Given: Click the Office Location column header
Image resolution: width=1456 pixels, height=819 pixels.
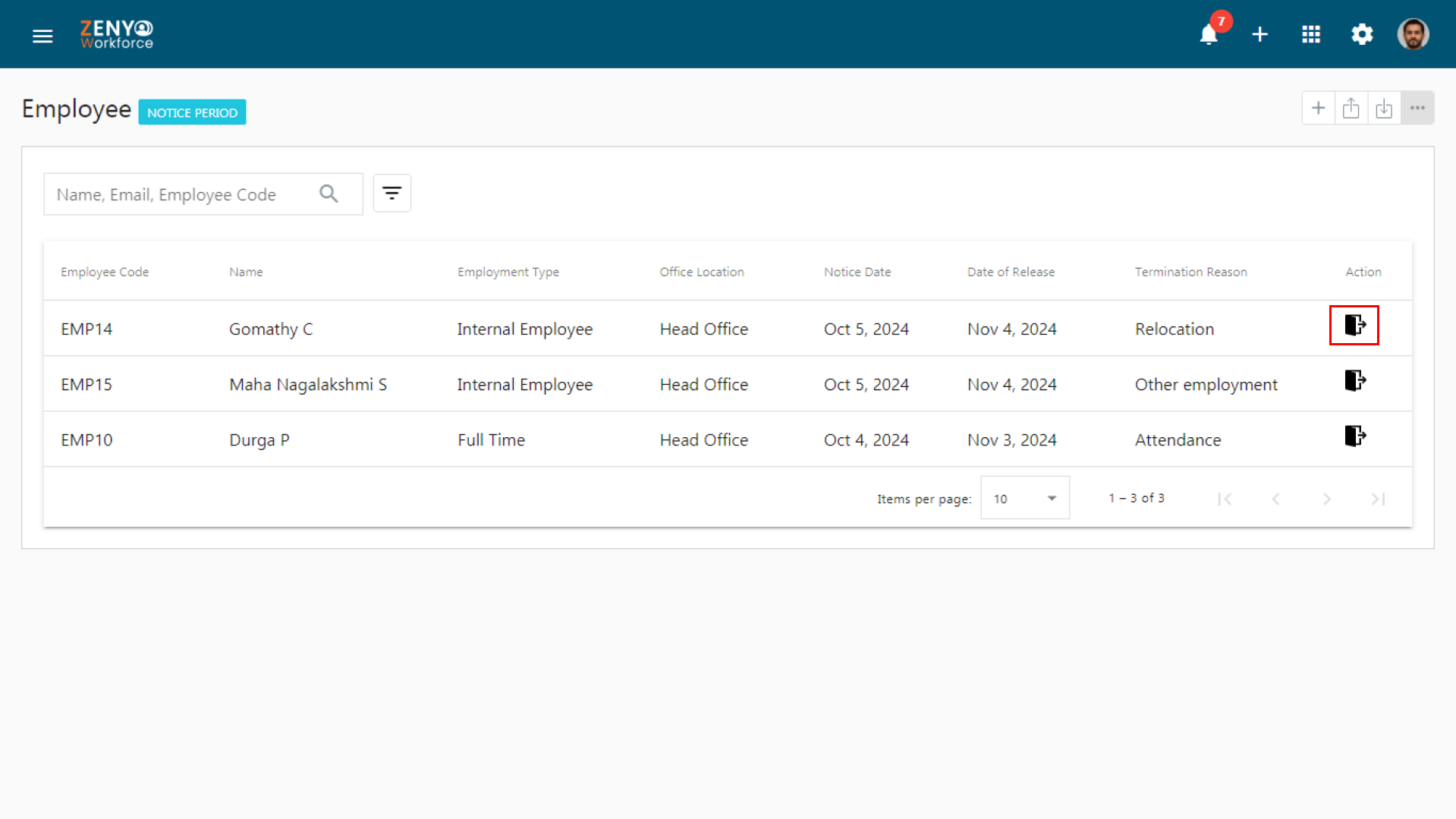Looking at the screenshot, I should coord(701,272).
